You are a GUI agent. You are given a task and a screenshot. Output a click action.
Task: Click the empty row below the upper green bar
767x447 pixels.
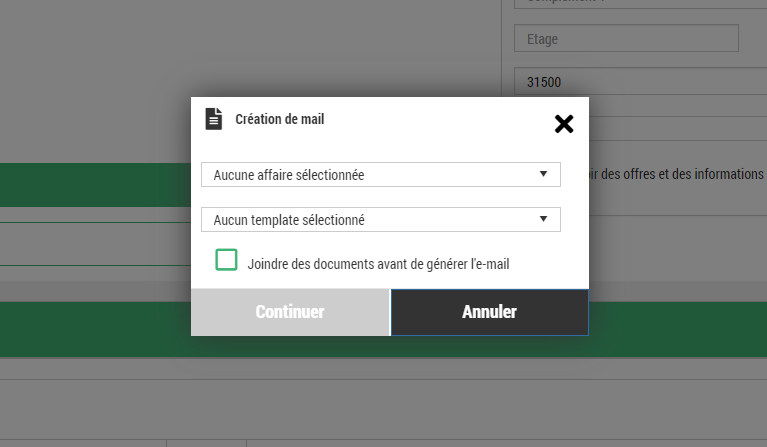tap(95, 244)
